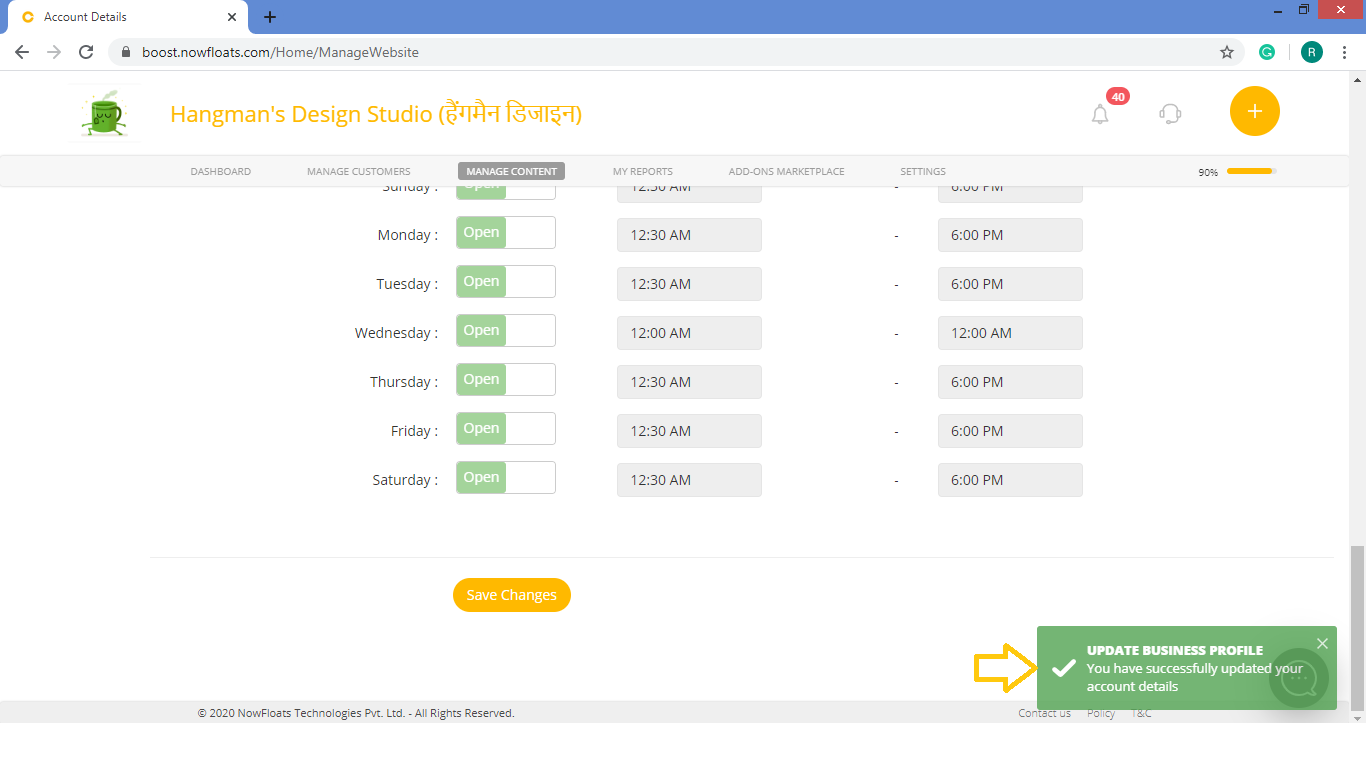Close the Update Business Profile notification
1366x768 pixels.
(1322, 643)
